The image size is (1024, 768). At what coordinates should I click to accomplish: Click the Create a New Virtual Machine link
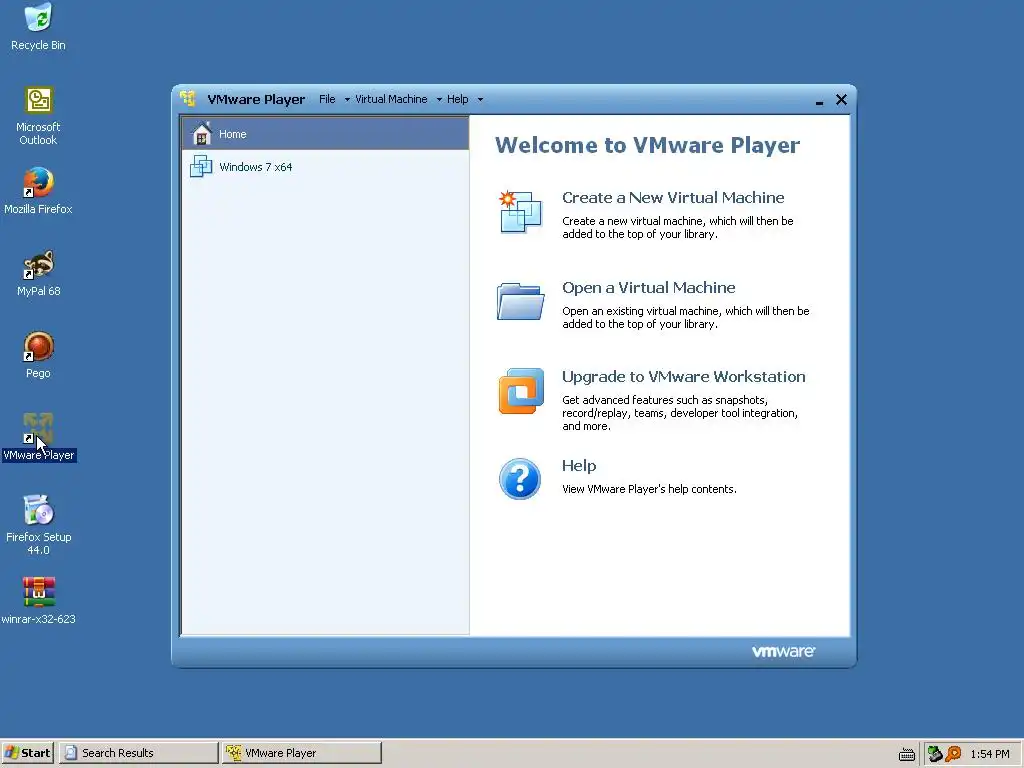673,197
